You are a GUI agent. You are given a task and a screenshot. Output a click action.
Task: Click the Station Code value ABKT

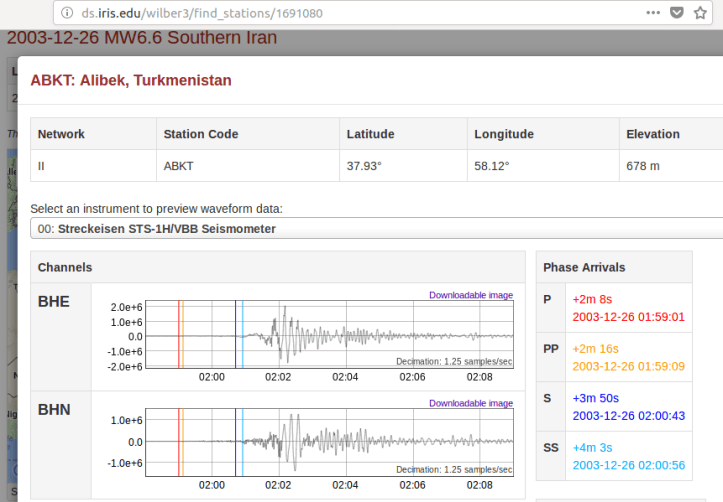click(179, 167)
